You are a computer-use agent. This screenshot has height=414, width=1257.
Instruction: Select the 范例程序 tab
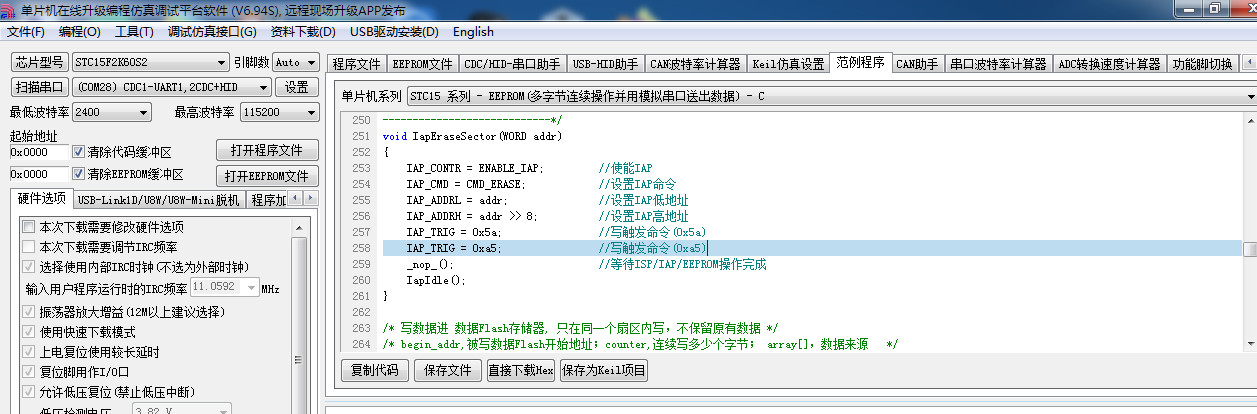(860, 62)
